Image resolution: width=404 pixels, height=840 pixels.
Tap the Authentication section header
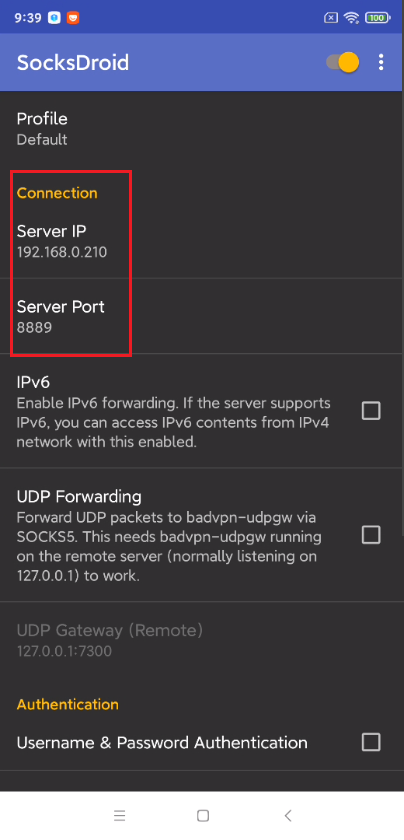(68, 704)
